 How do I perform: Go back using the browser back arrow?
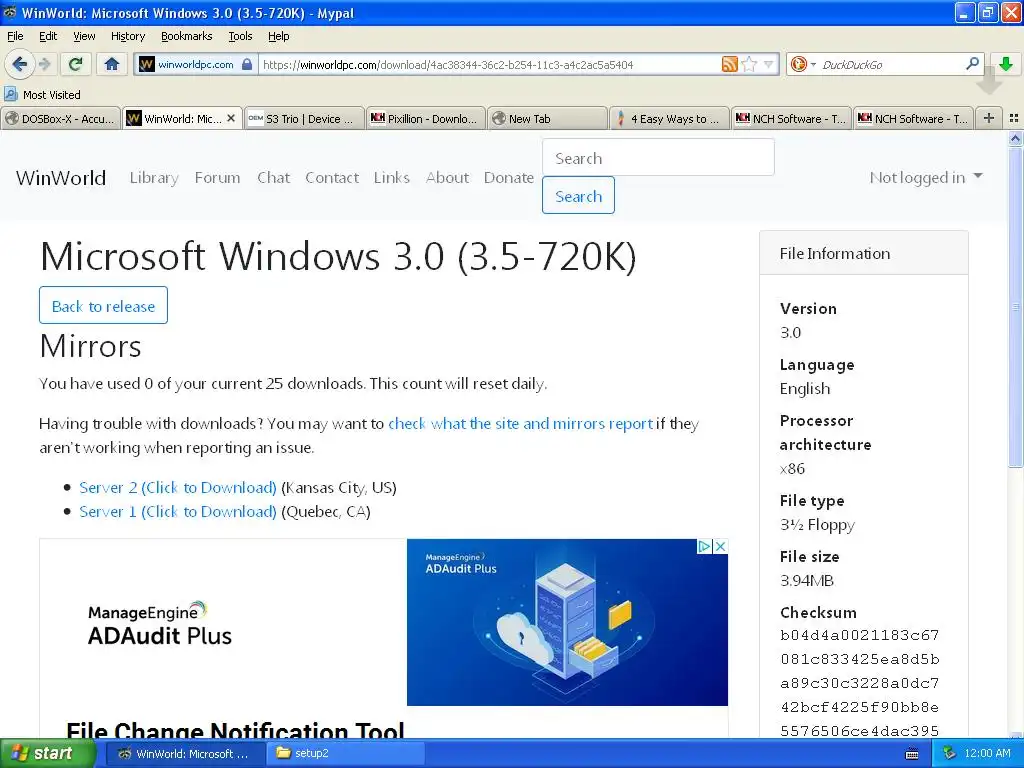20,64
